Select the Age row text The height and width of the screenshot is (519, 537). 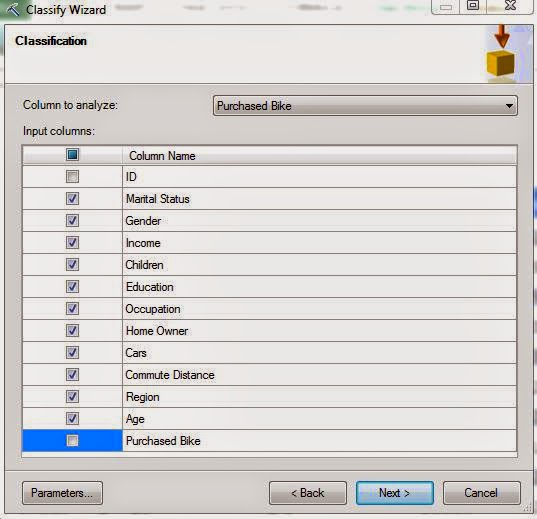135,419
